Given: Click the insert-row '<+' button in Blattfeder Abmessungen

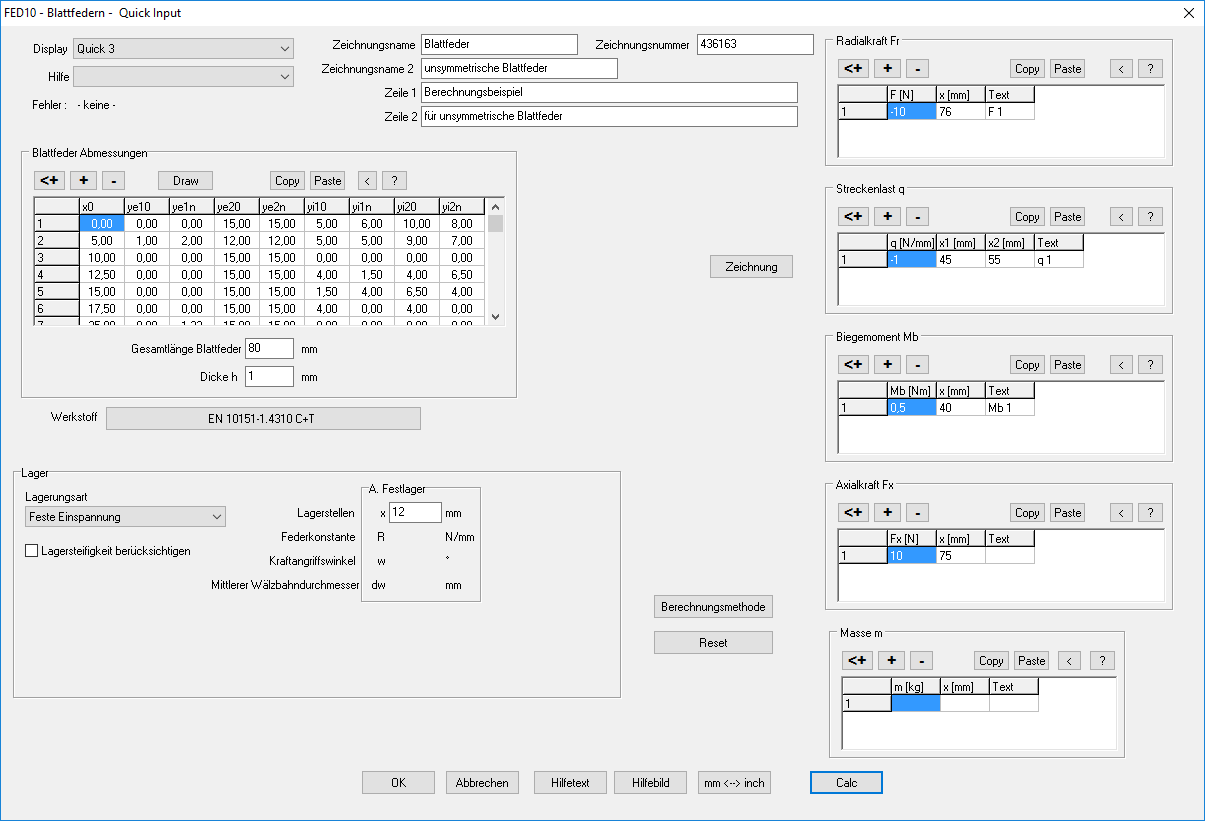Looking at the screenshot, I should point(49,181).
